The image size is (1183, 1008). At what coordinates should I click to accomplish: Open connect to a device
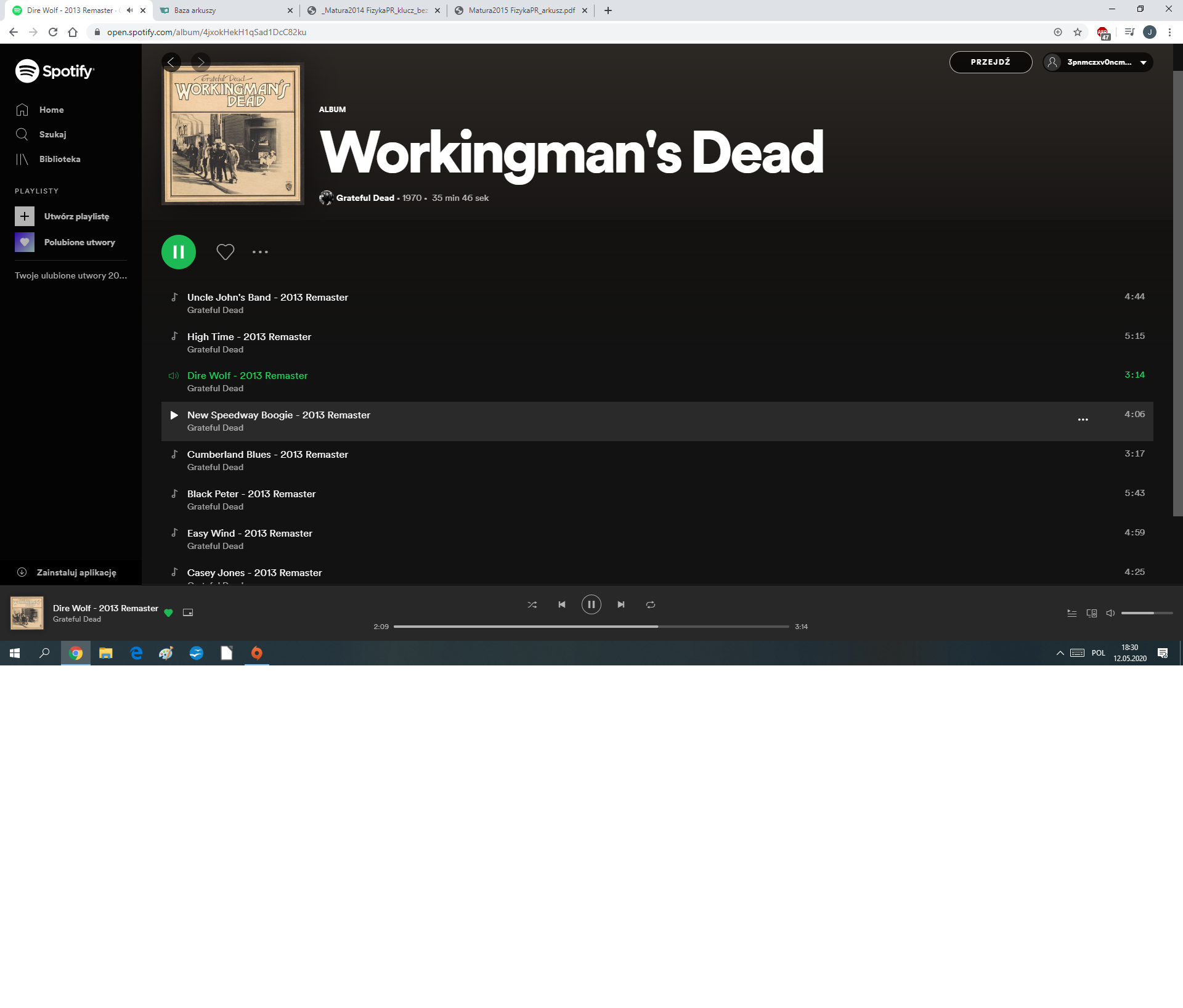1092,613
